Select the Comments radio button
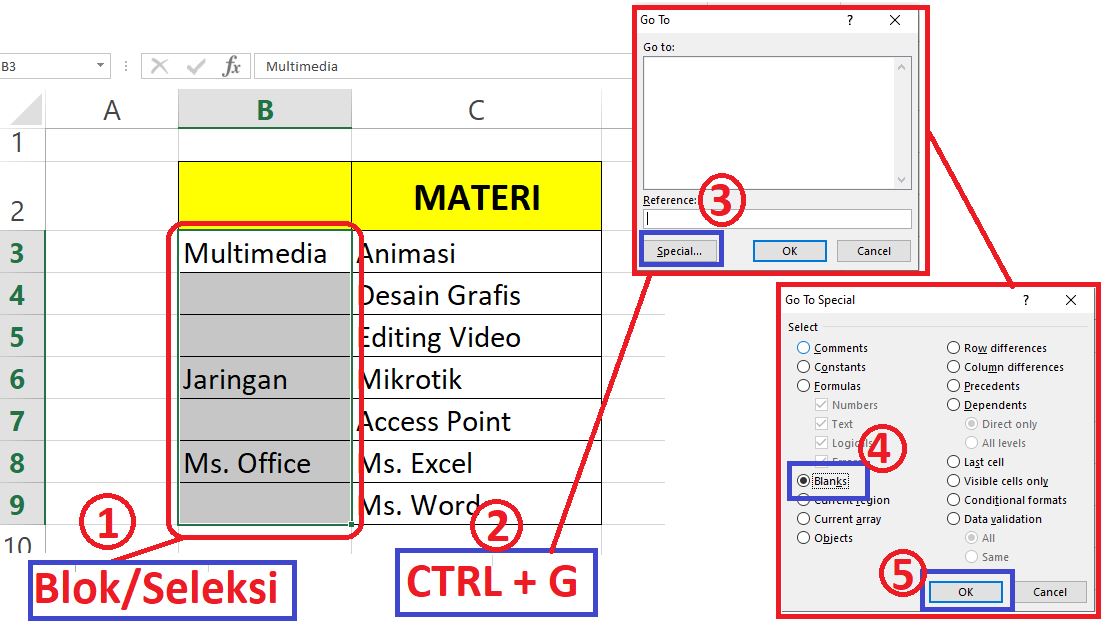 point(804,347)
